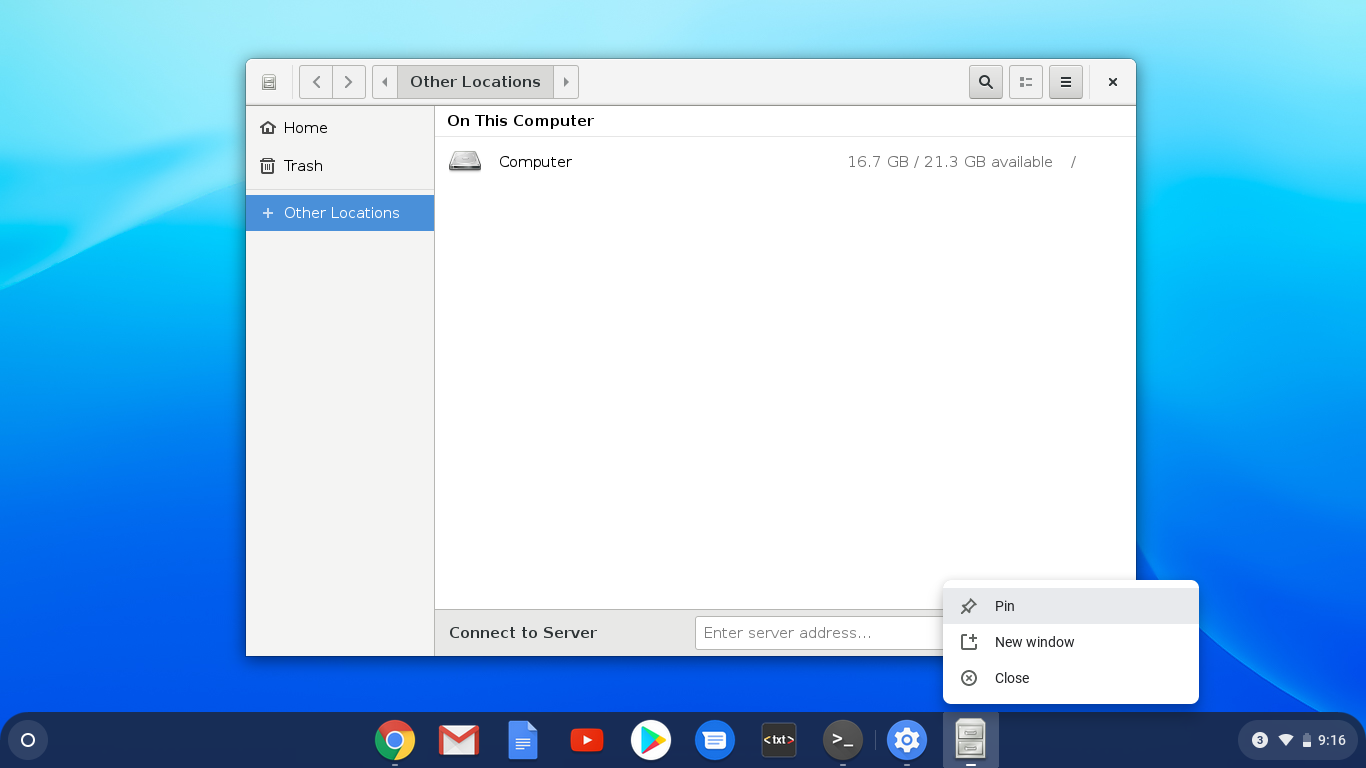Open the notification count badge
The height and width of the screenshot is (768, 1366).
tap(1260, 740)
